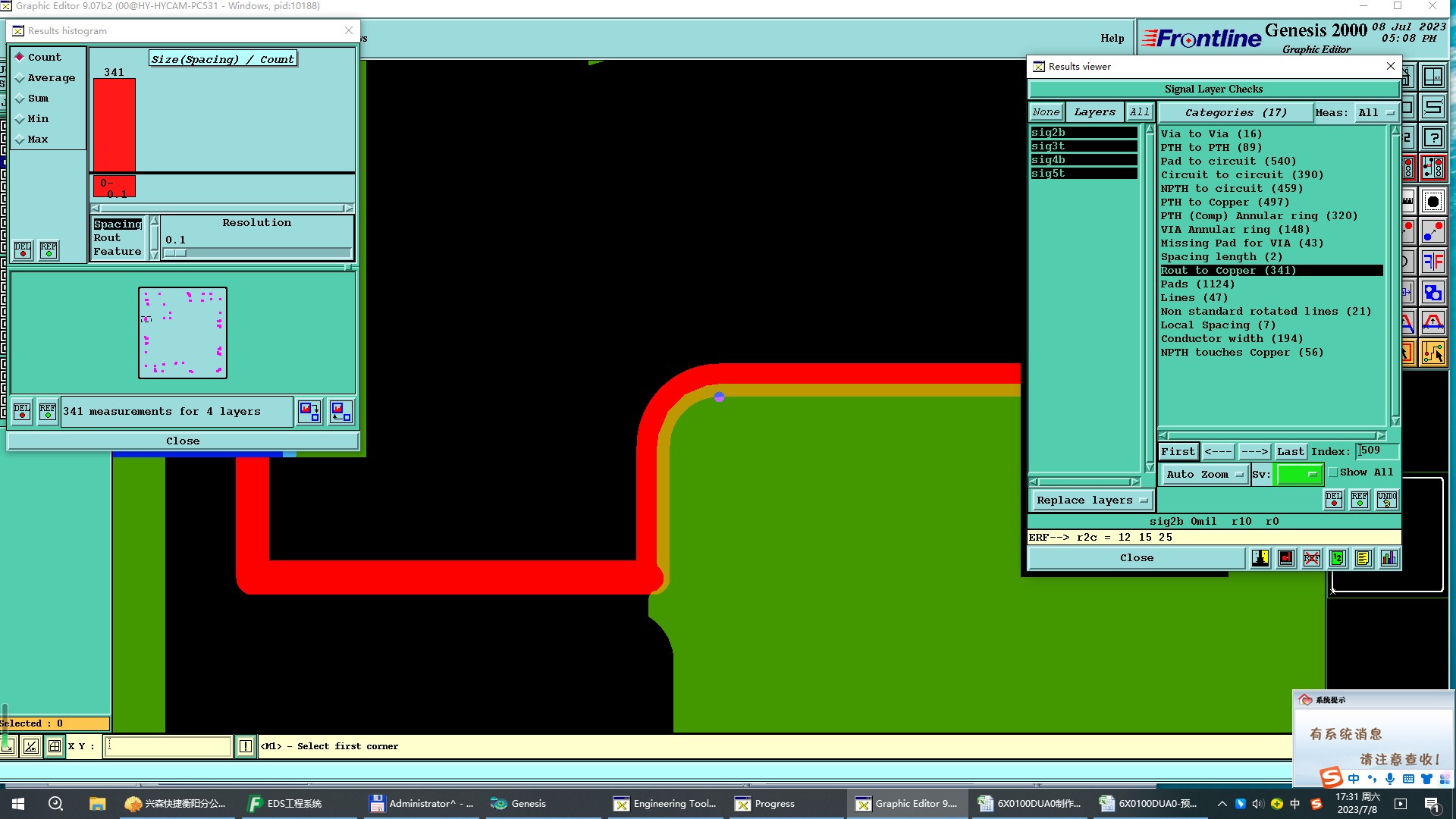
Task: Click the black-and-yellow silhouette icon
Action: 1260,558
